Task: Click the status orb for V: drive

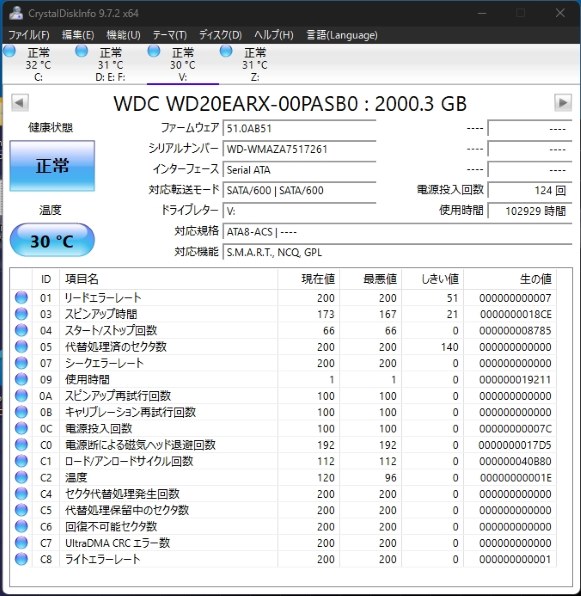Action: (154, 51)
